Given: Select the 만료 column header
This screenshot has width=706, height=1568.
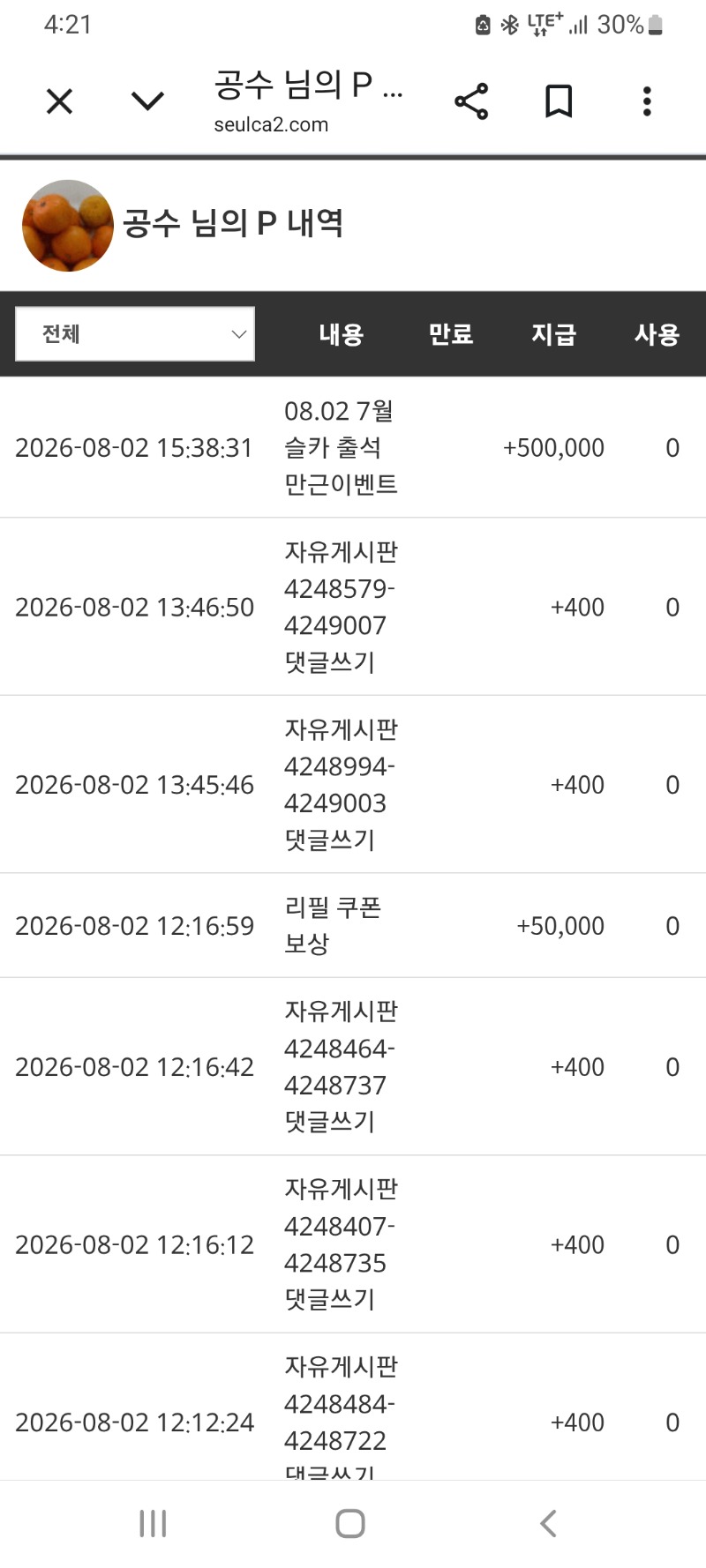Looking at the screenshot, I should (x=451, y=334).
